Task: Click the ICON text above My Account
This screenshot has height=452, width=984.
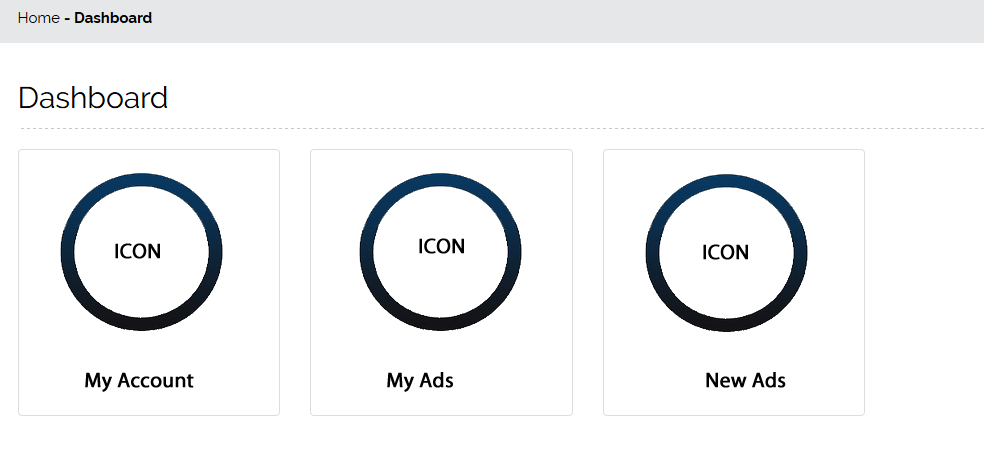Action: pos(138,252)
